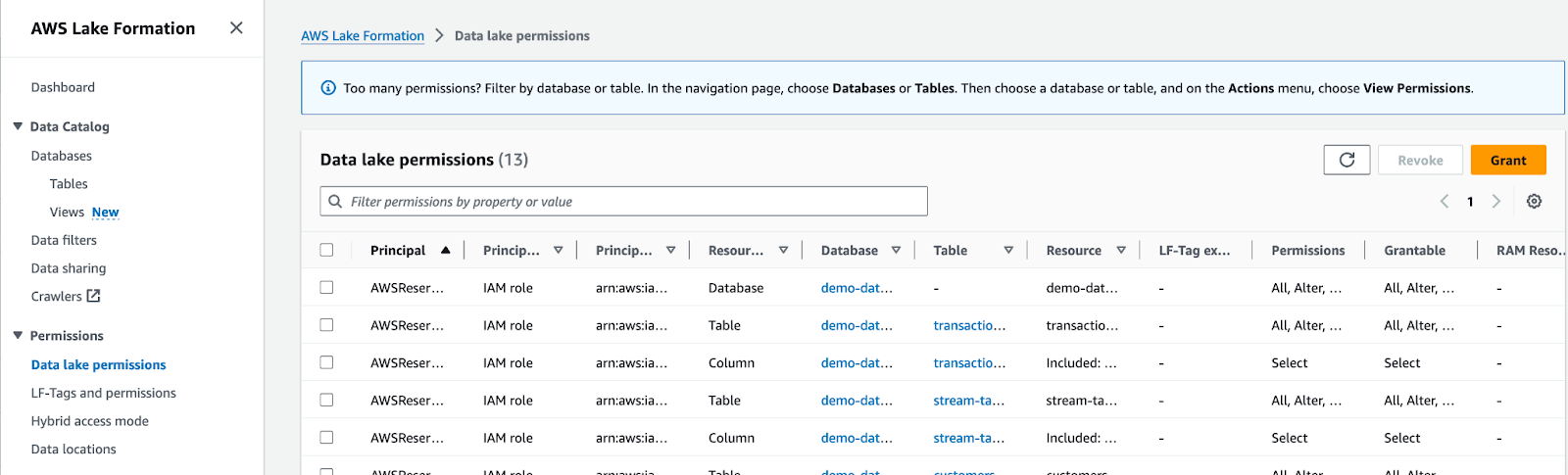Click the RAM Resource column header
This screenshot has height=475, width=1568.
pos(1531,250)
